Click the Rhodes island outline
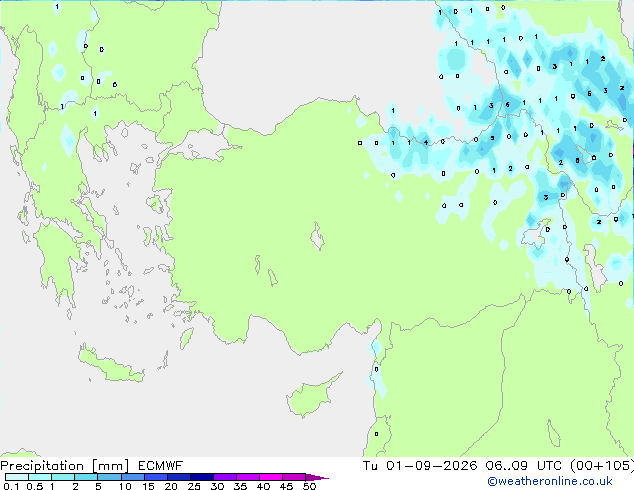Screen dimensions: 634x490 pos(186,338)
